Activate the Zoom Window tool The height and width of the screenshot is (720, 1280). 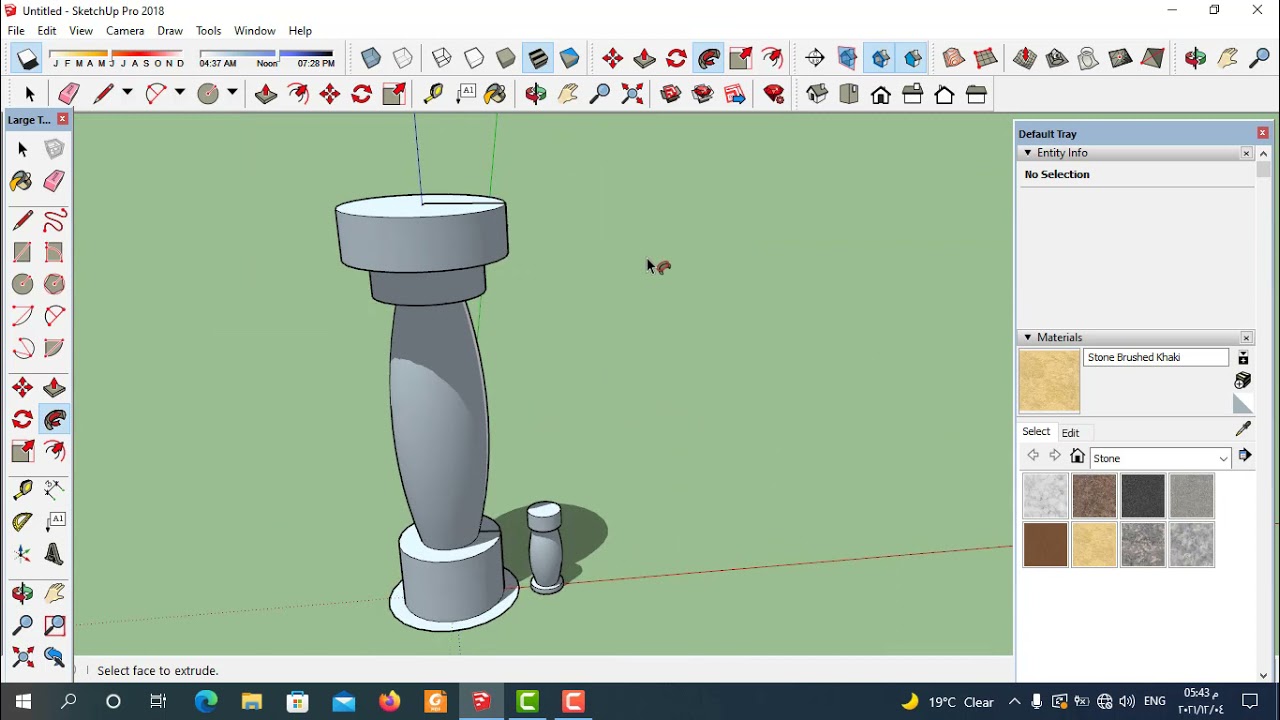tap(54, 625)
